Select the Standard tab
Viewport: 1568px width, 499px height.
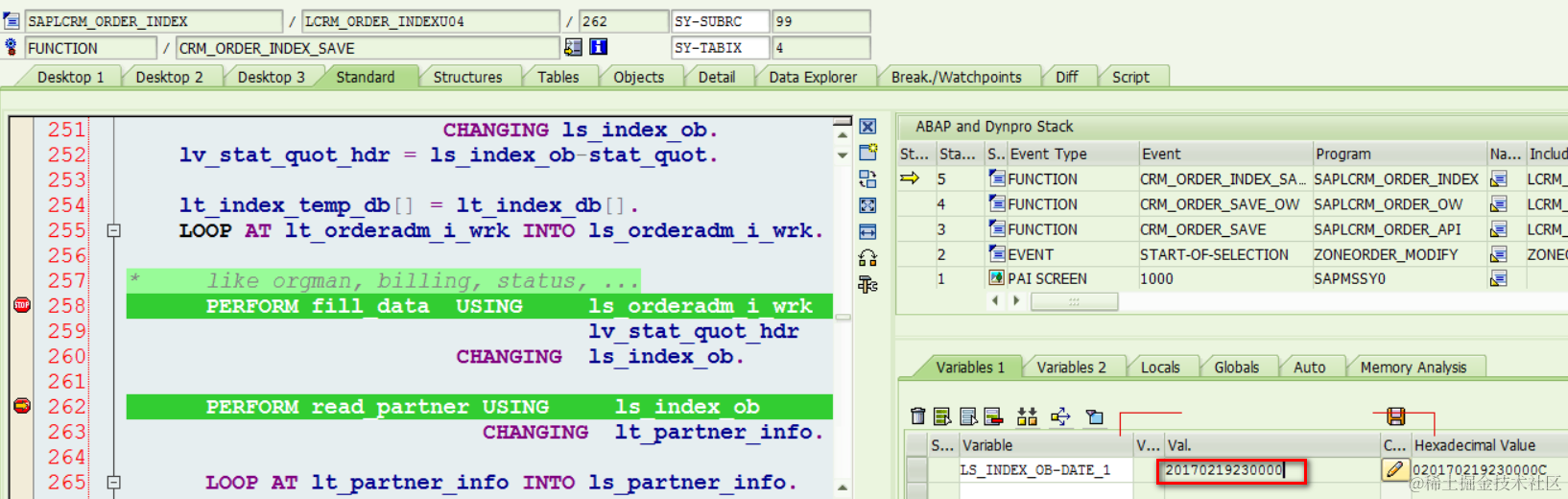pos(366,77)
